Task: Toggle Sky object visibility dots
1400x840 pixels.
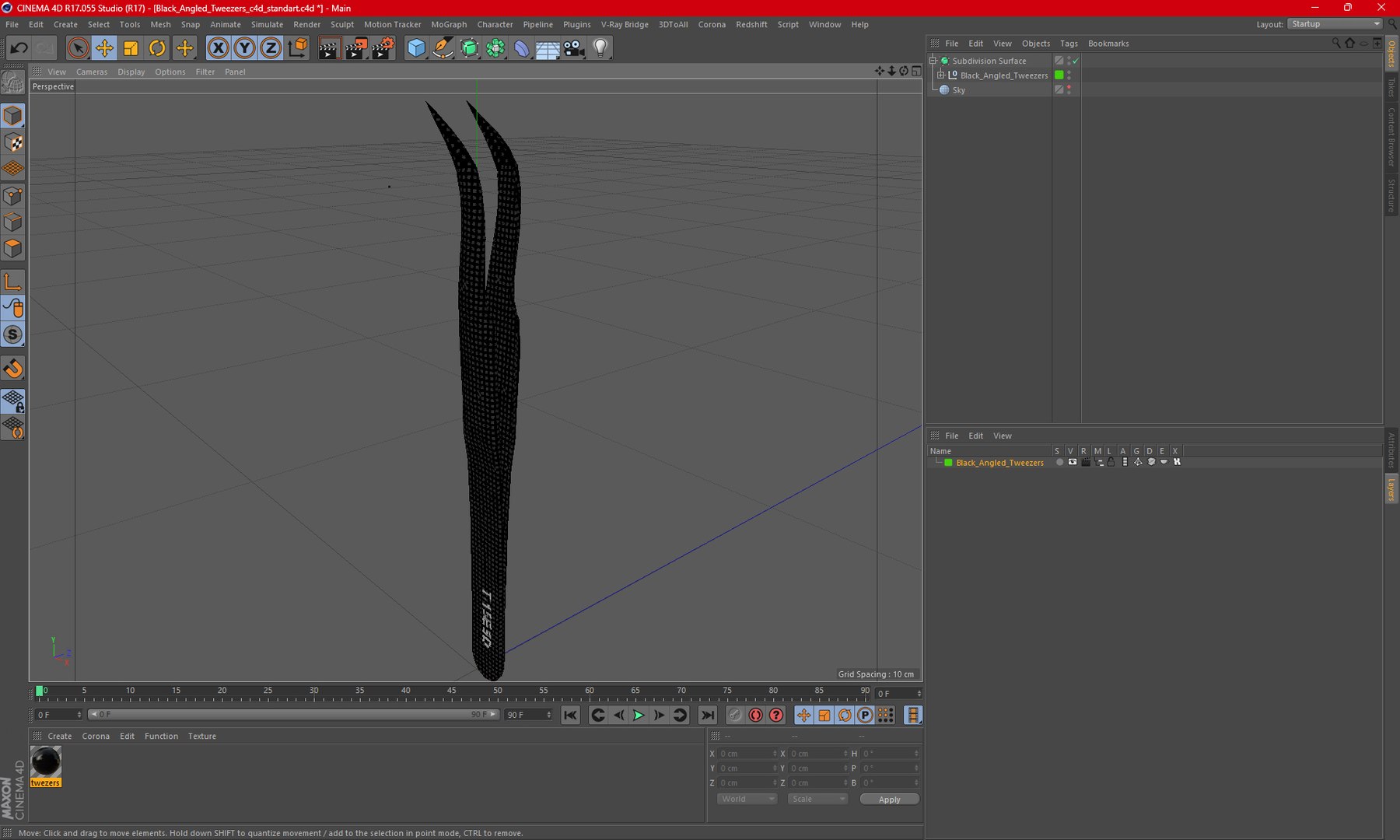Action: [1069, 90]
